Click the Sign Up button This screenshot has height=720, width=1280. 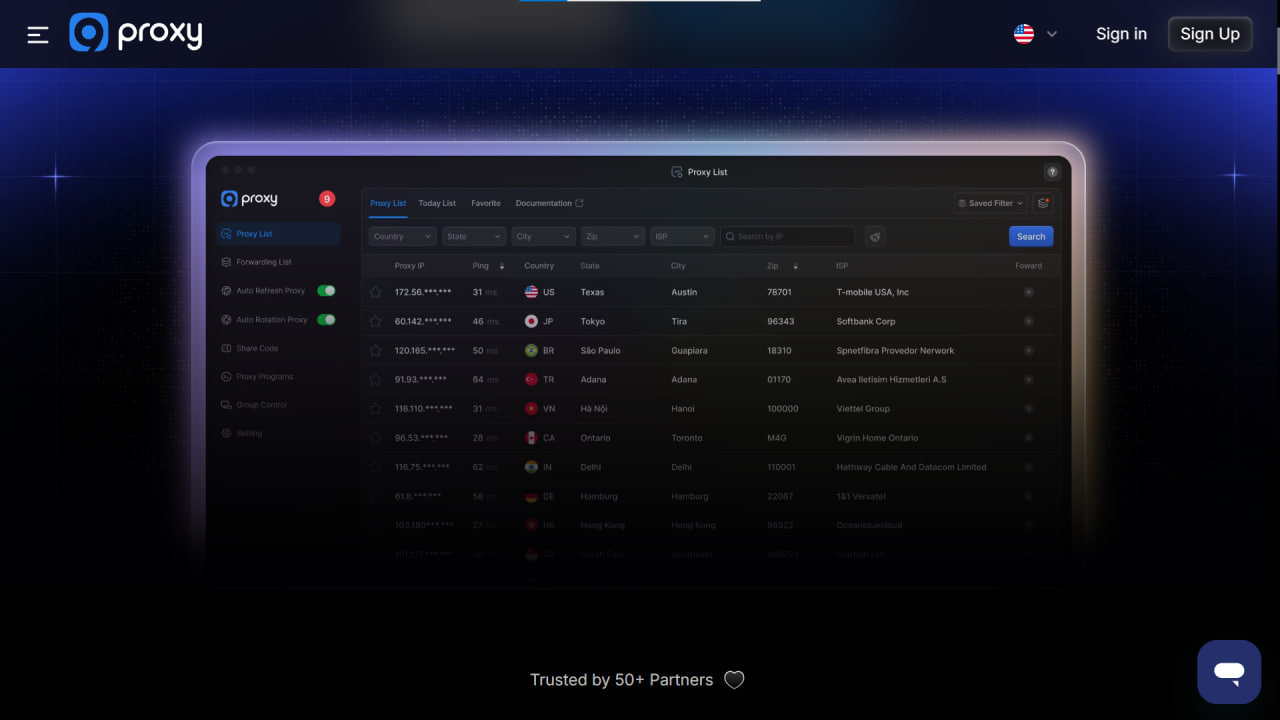point(1209,34)
